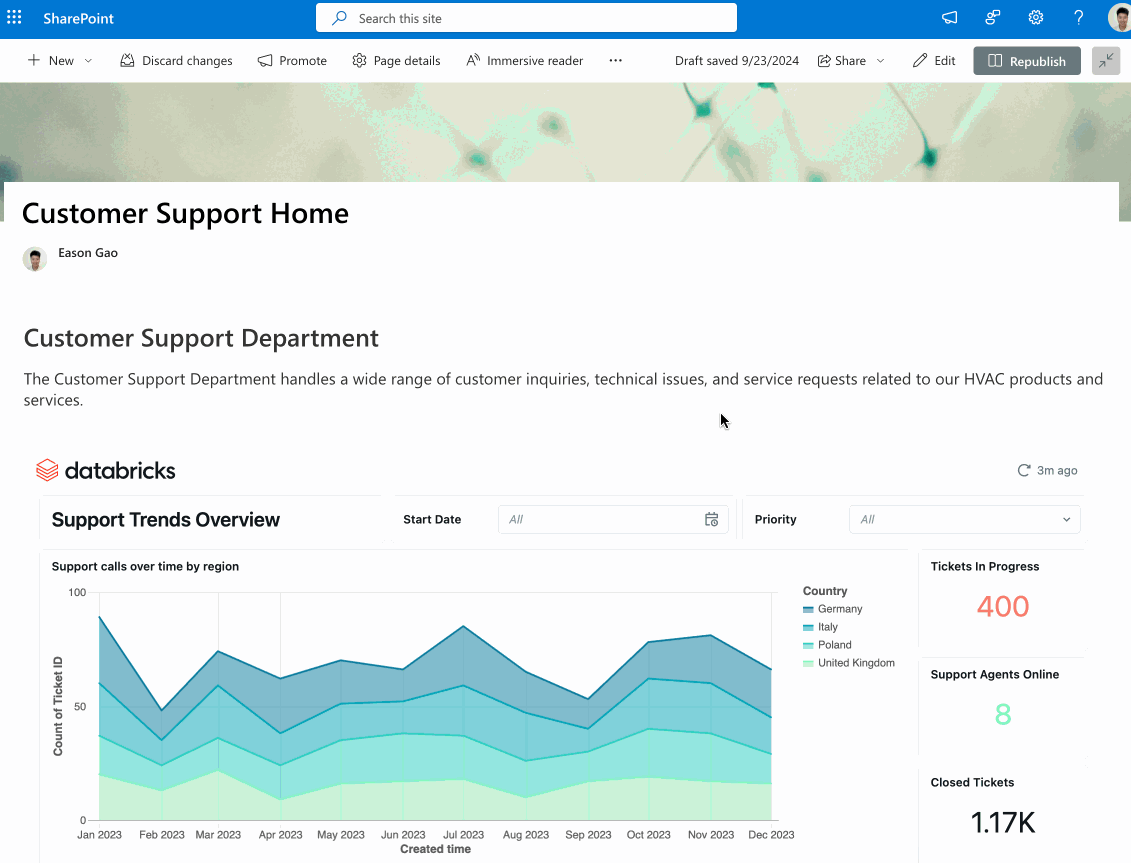Viewport: 1131px width, 863px height.
Task: Launch the Immersive reader
Action: click(x=524, y=61)
